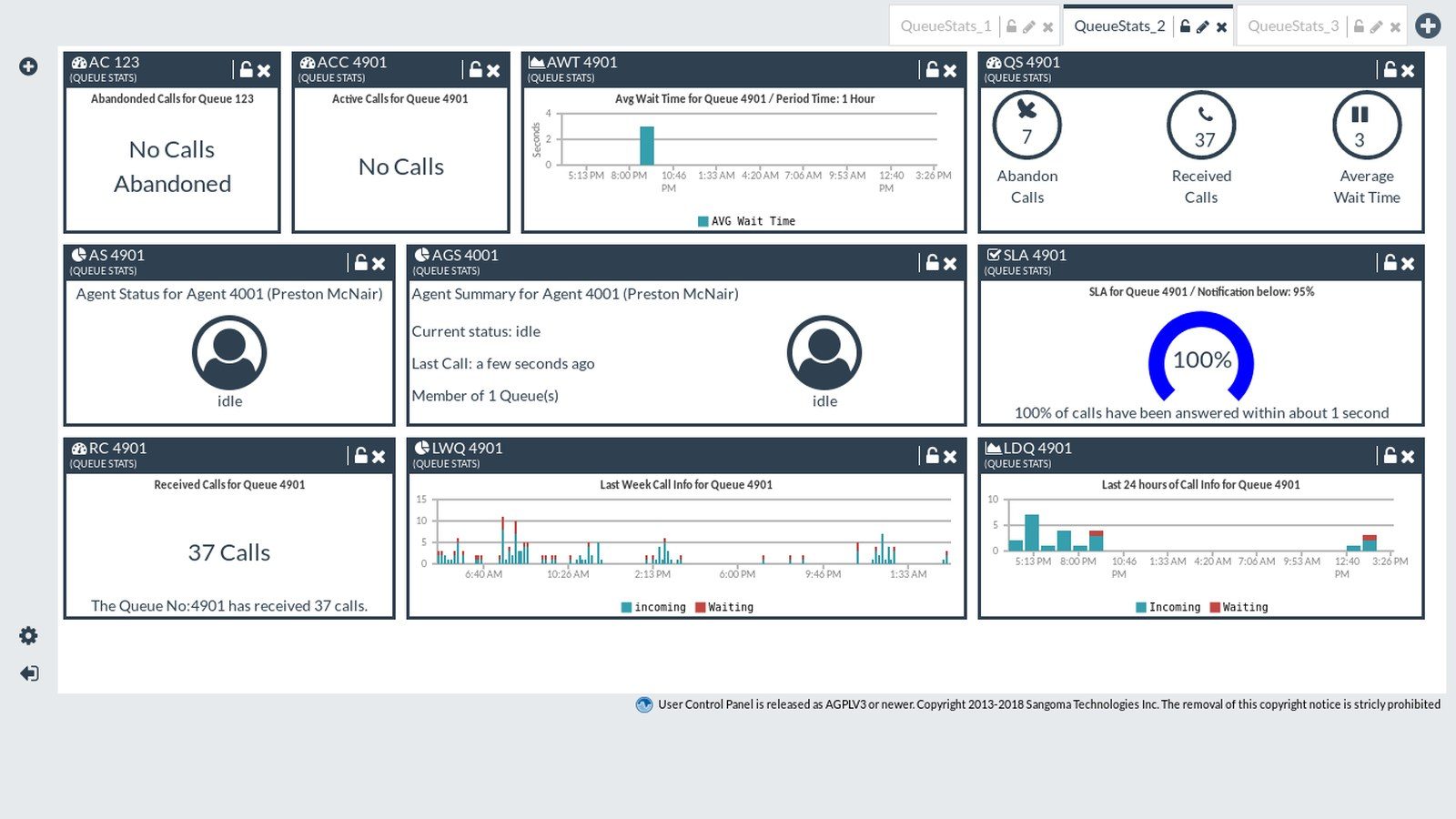1456x819 pixels.
Task: Toggle the lock on AC 123 widget
Action: [x=246, y=69]
